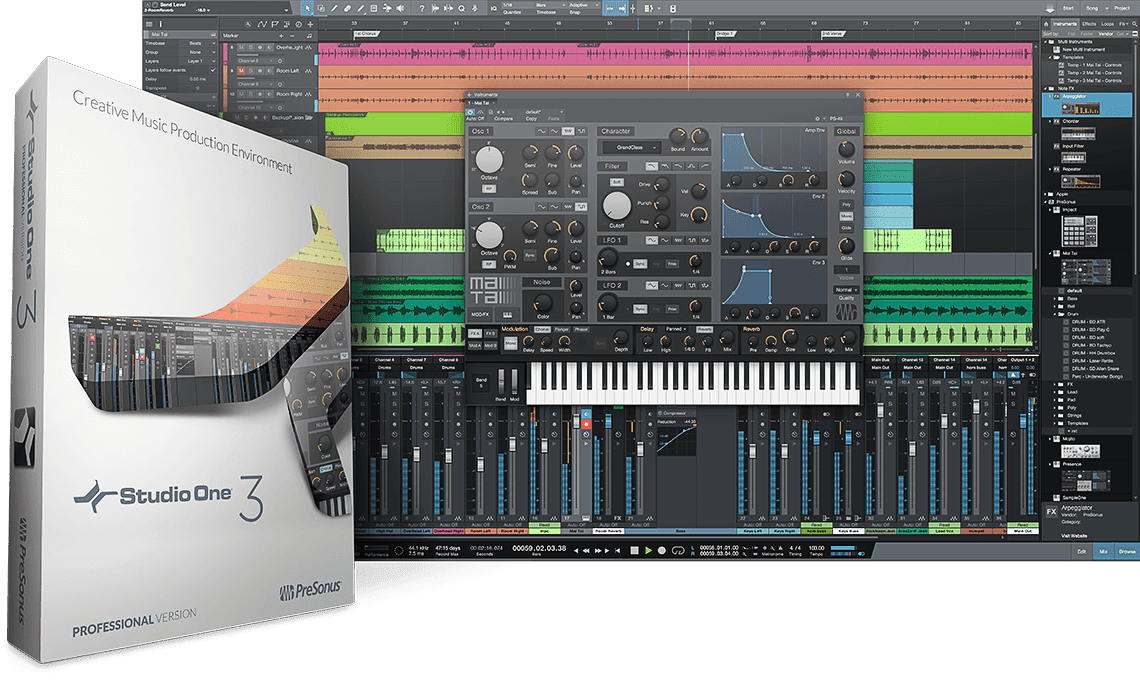Click Copy in the Mai Tai header

(531, 118)
